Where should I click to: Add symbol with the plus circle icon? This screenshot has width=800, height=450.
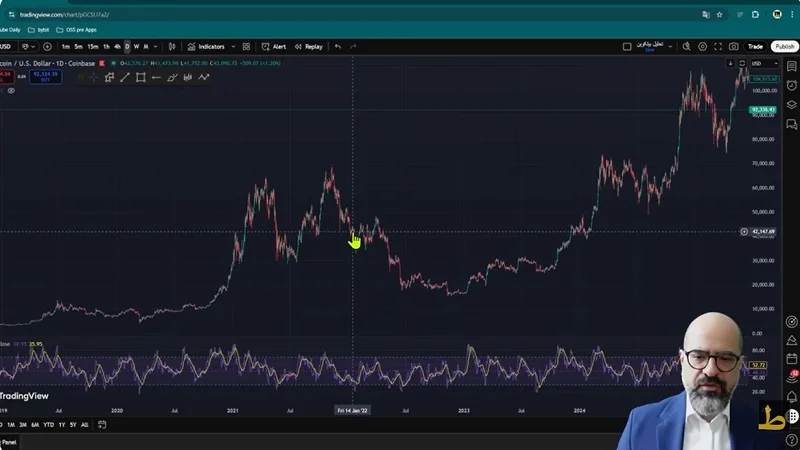coord(47,47)
